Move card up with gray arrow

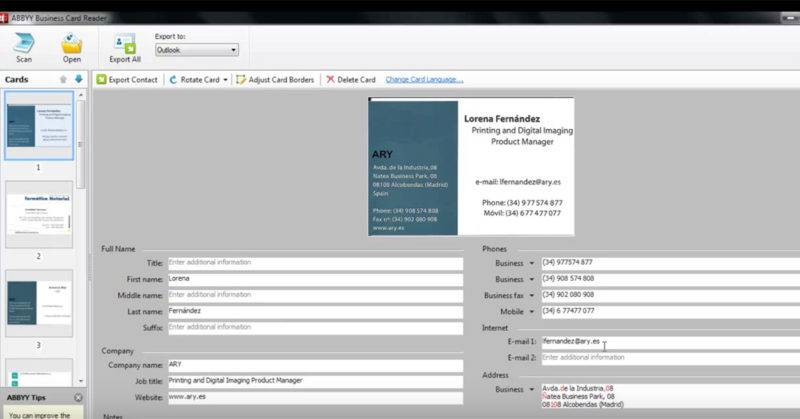point(63,80)
